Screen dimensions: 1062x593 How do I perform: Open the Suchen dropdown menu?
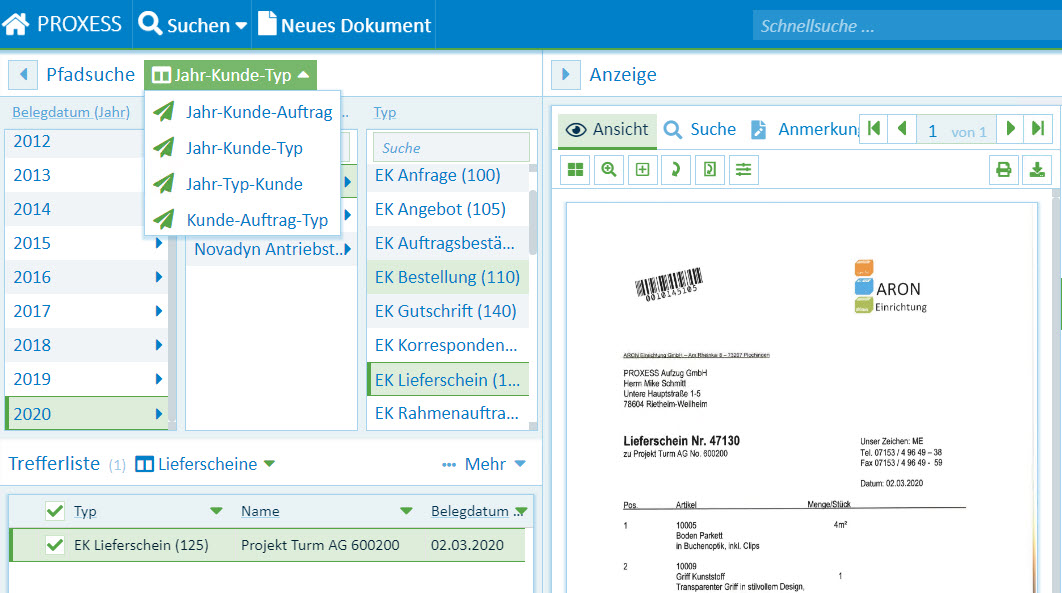coord(193,25)
